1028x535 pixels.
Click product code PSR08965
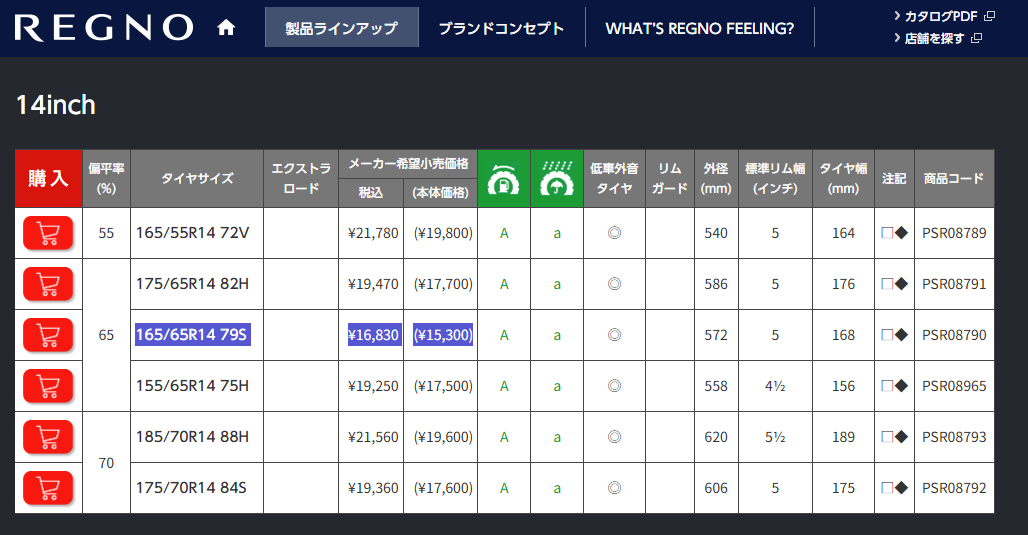tap(954, 386)
